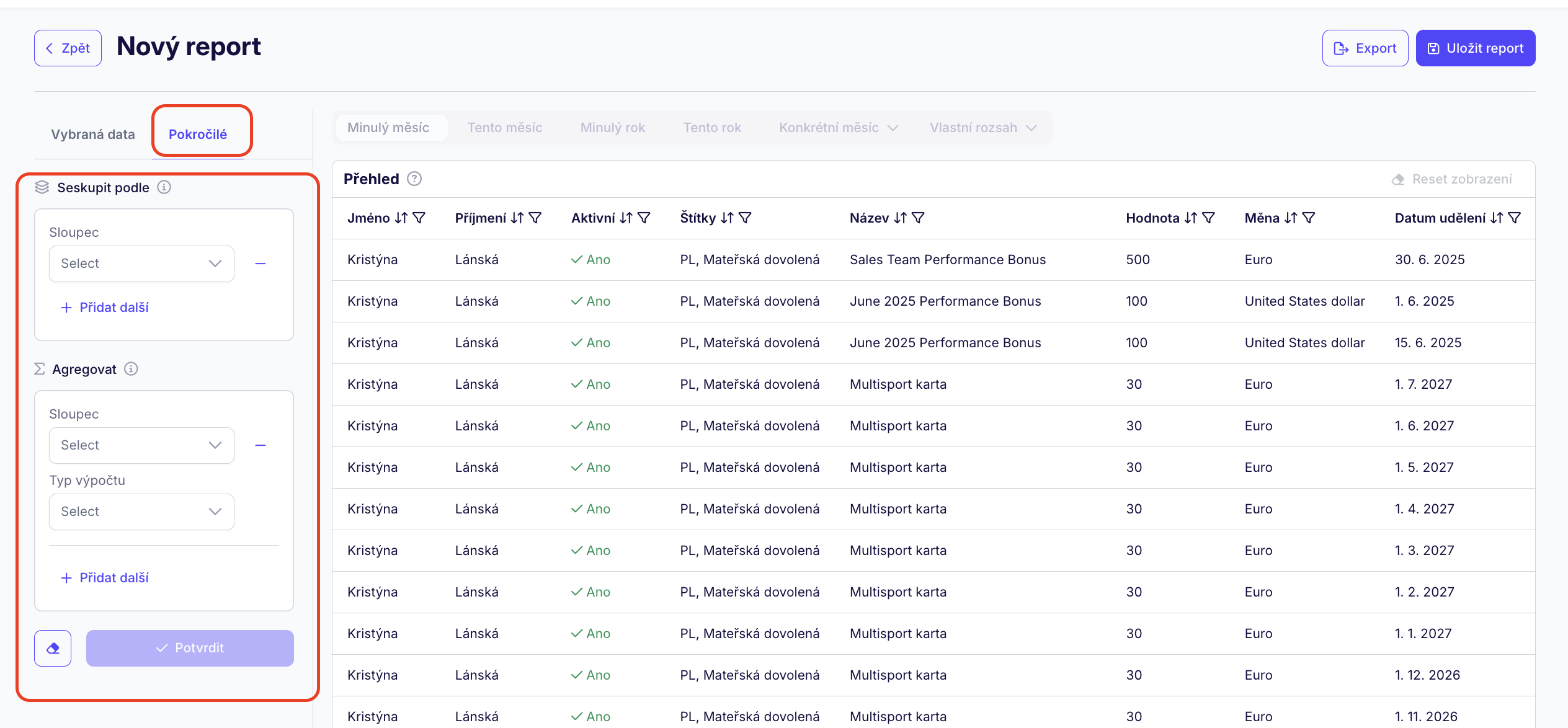The height and width of the screenshot is (728, 1568).
Task: Expand the Vlastní rozsah dropdown
Action: [982, 128]
